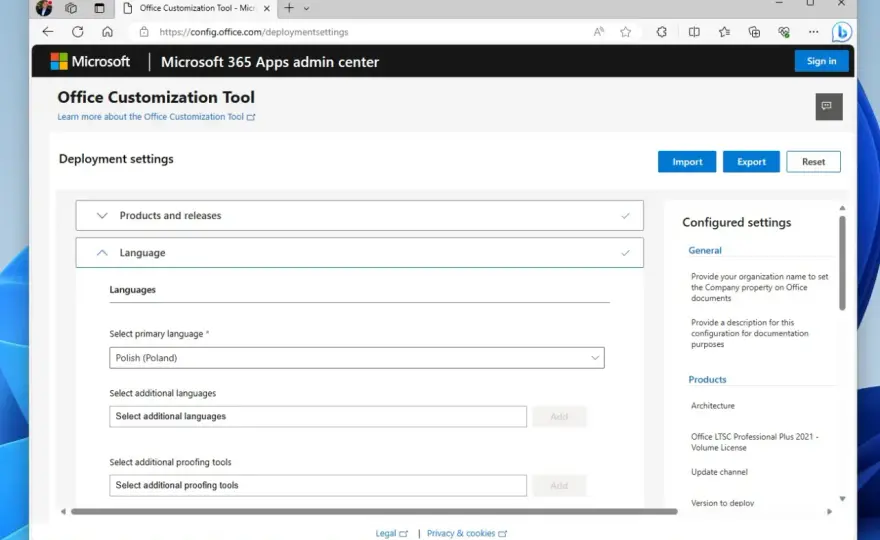
Task: Click Microsoft 365 Apps admin center title
Action: coord(270,62)
